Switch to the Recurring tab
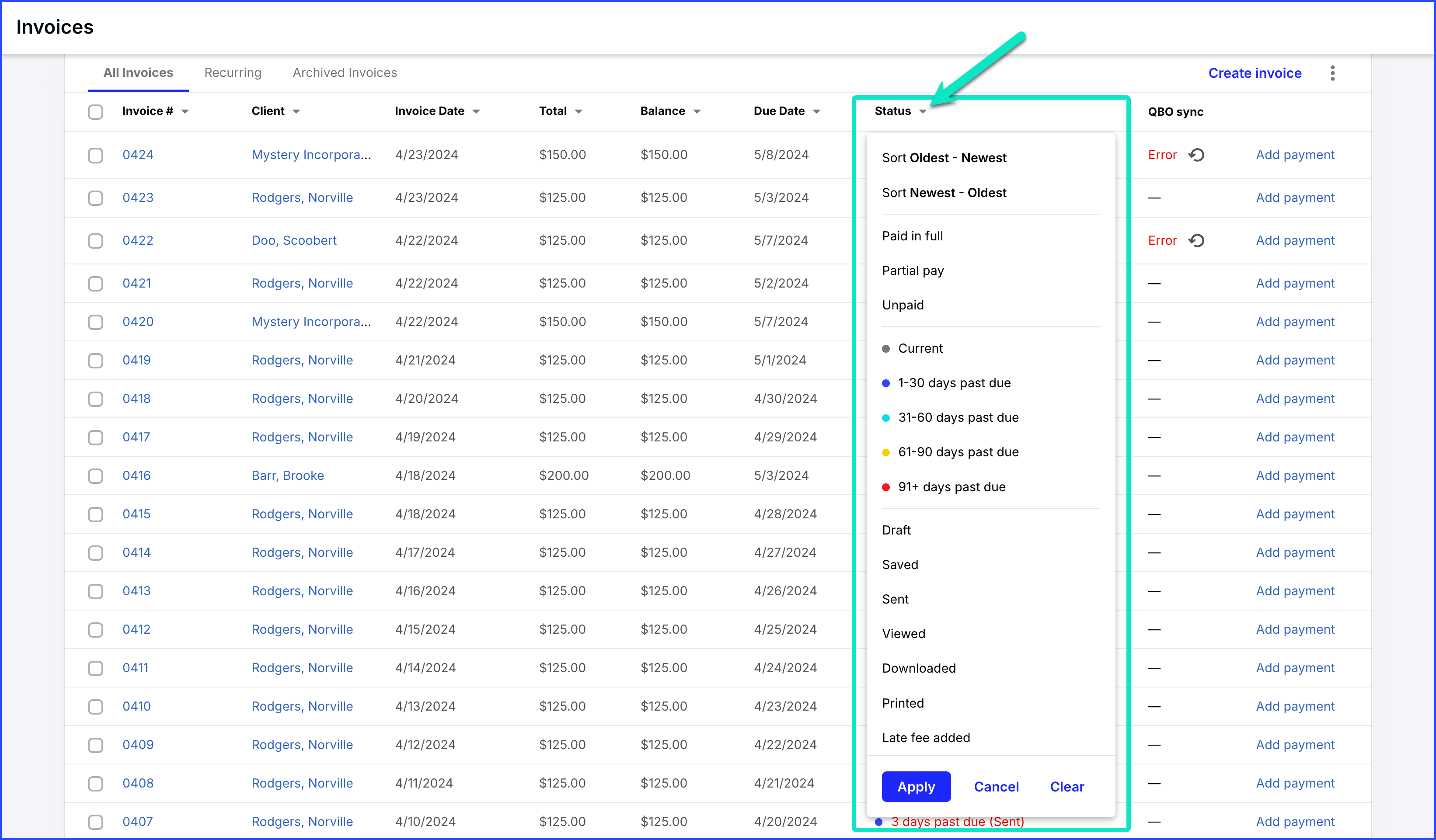1436x840 pixels. pos(233,72)
